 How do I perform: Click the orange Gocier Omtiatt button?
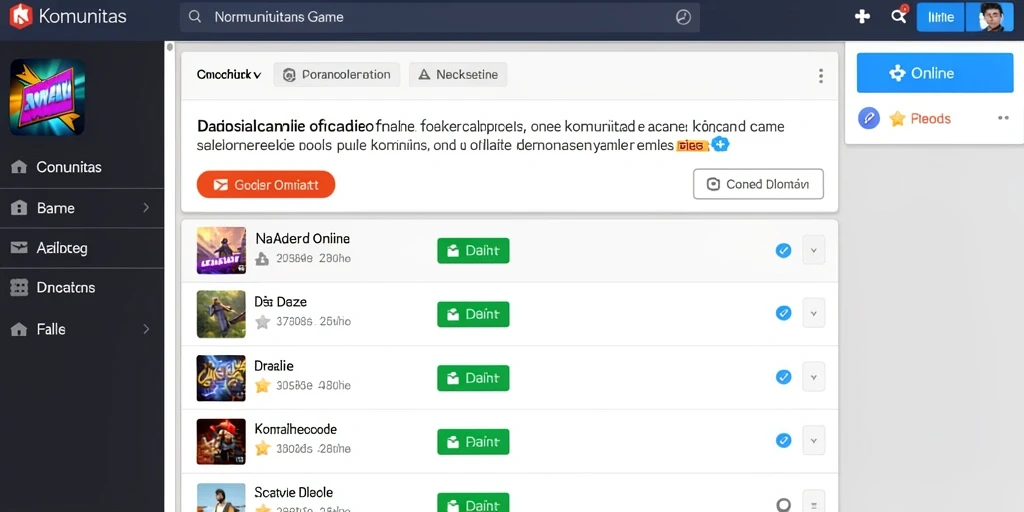266,185
